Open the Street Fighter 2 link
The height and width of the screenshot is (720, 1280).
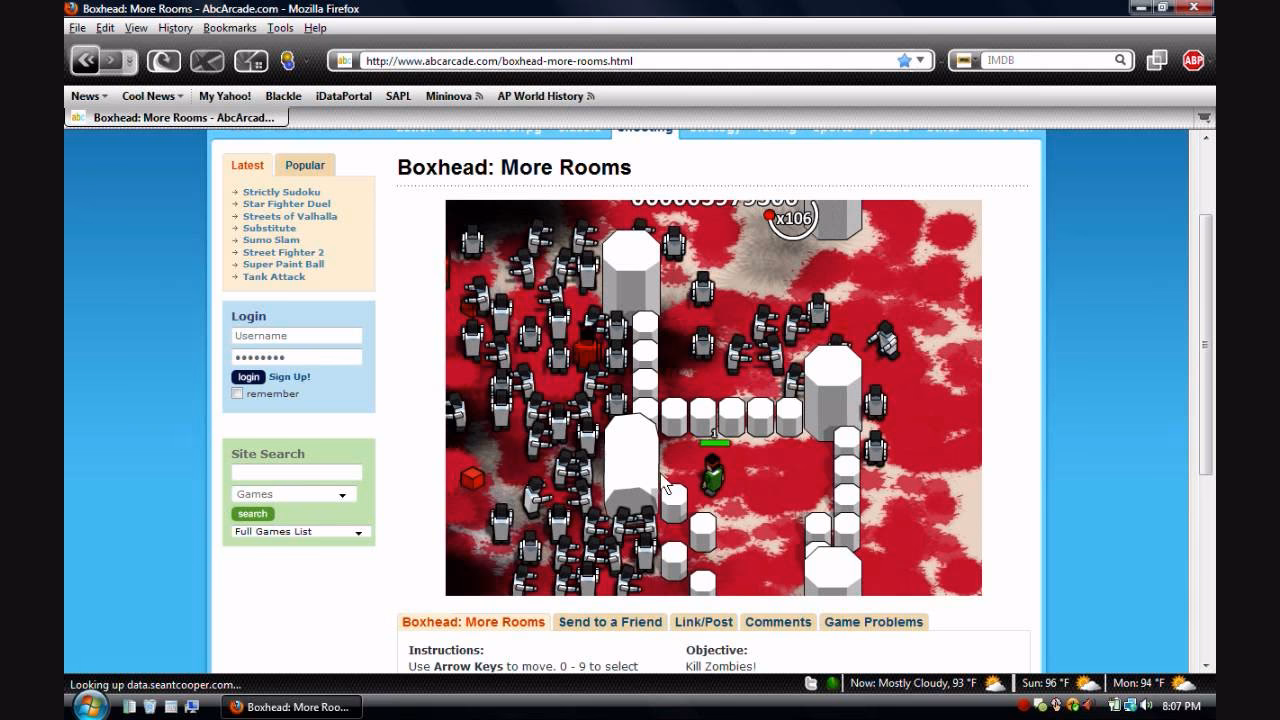[283, 252]
